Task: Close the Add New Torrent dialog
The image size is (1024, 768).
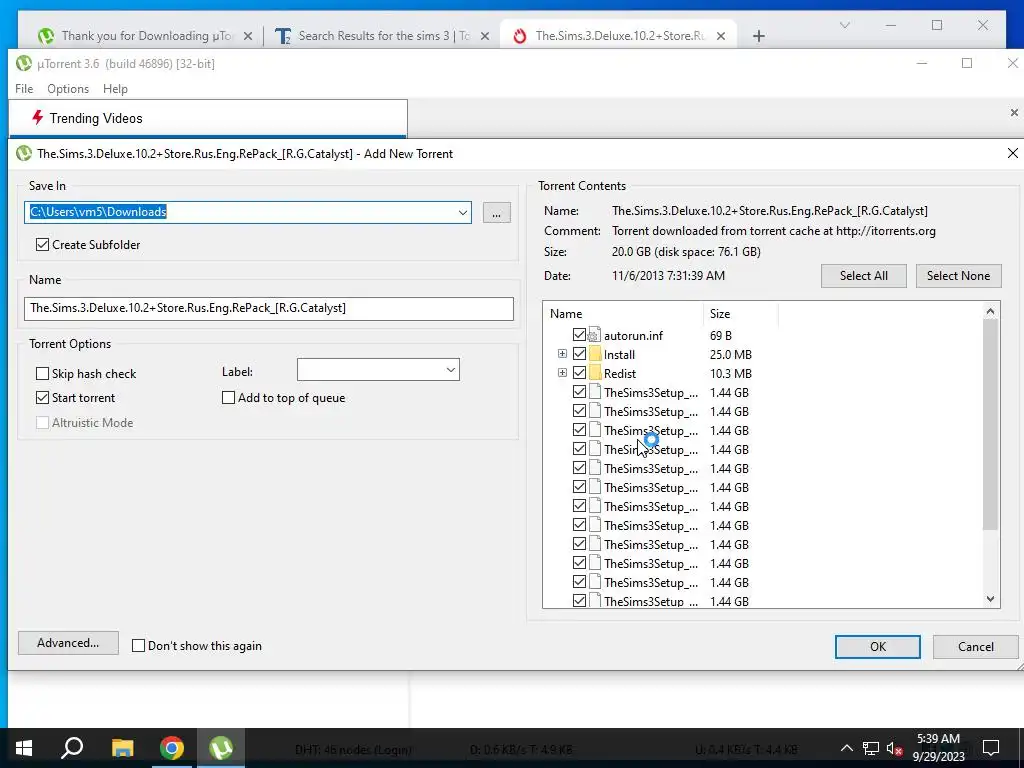Action: (x=1012, y=153)
